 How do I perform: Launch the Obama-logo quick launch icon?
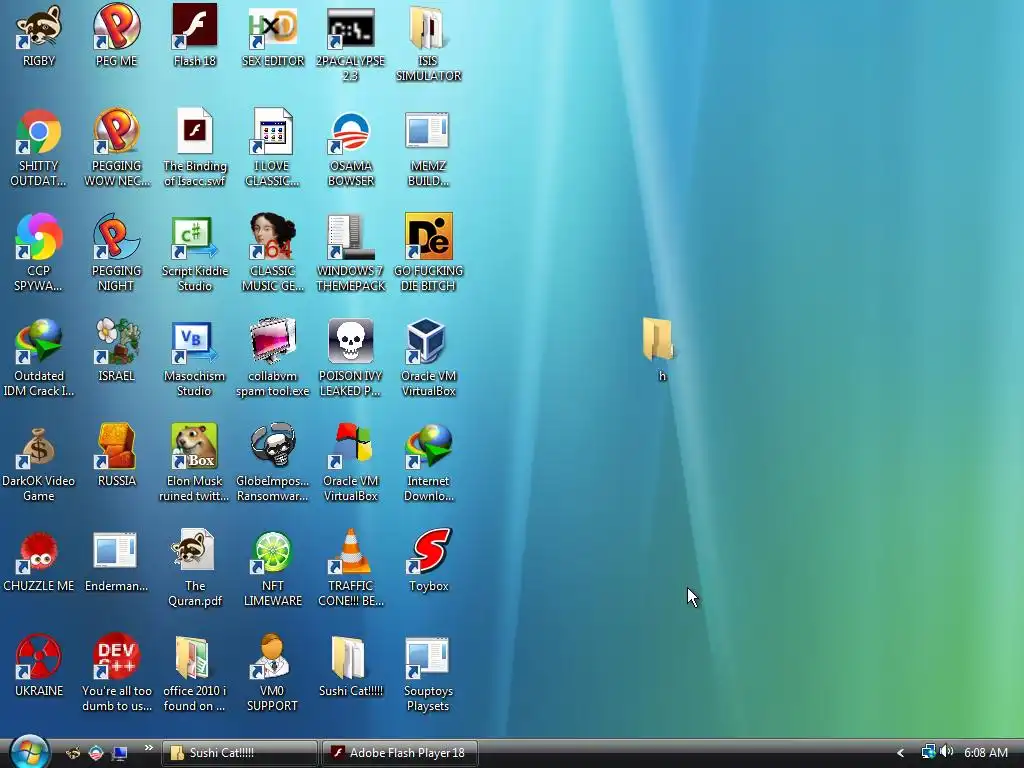pos(96,753)
